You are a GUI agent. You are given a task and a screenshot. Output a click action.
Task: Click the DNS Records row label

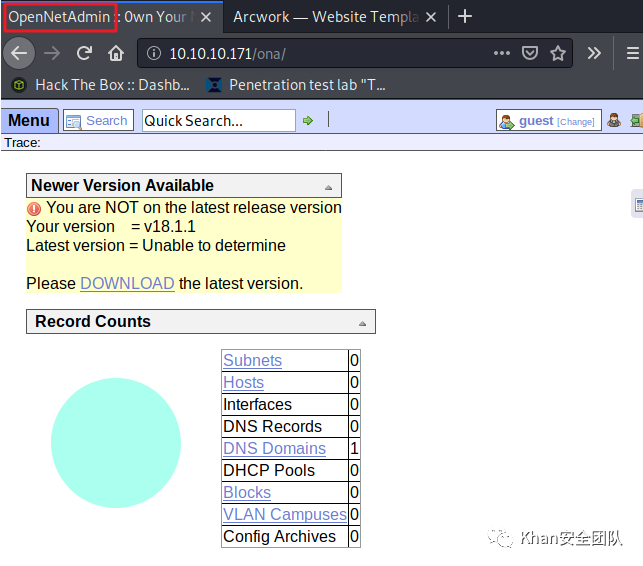272,426
